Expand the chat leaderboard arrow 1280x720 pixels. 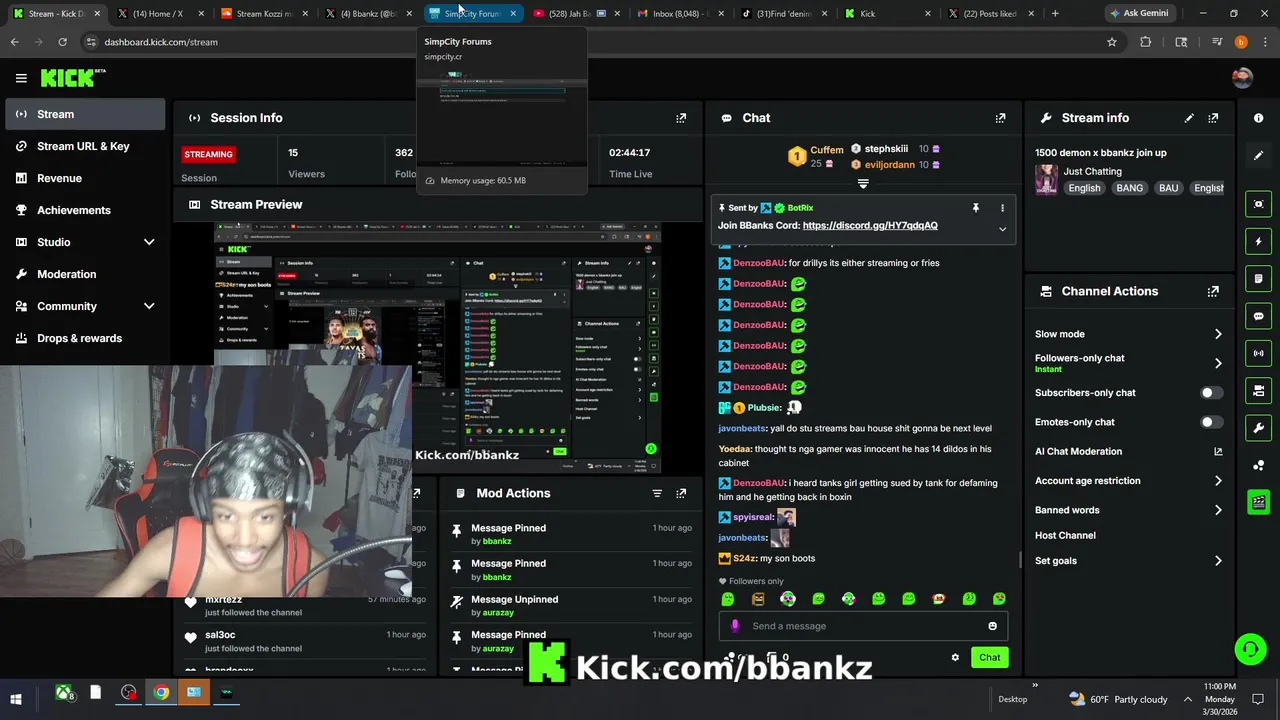pyautogui.click(x=863, y=184)
